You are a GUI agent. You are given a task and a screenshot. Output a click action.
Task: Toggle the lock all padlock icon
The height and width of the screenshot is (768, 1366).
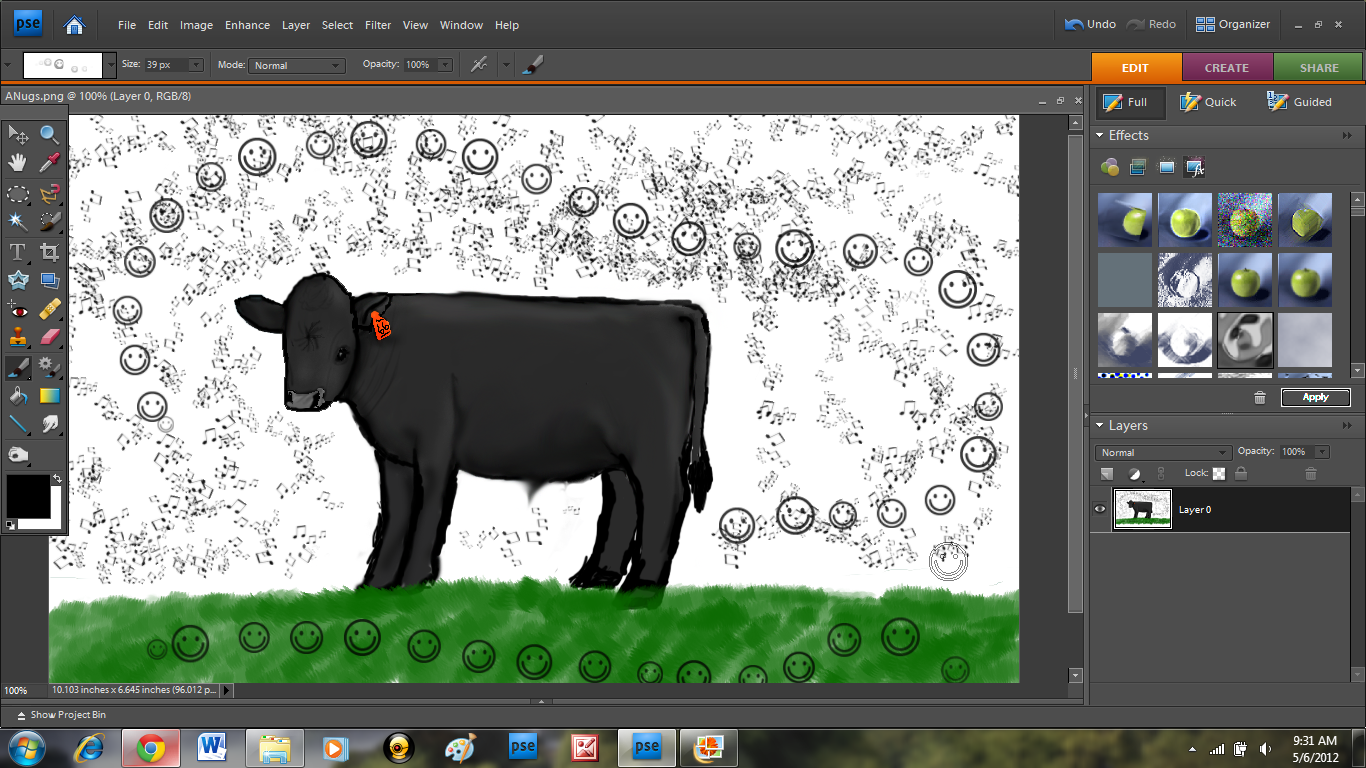[x=1241, y=474]
